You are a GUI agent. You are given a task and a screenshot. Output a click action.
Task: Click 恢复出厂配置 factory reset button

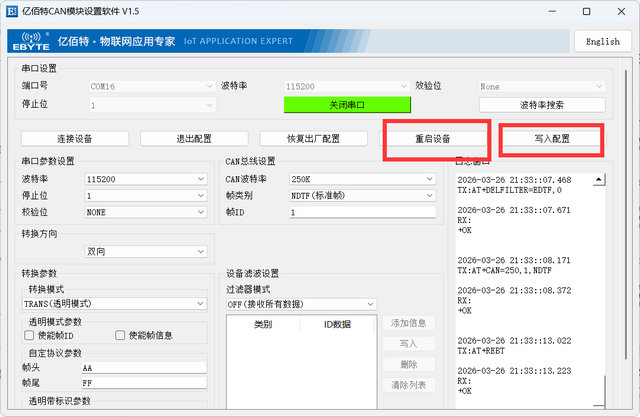[x=313, y=139]
